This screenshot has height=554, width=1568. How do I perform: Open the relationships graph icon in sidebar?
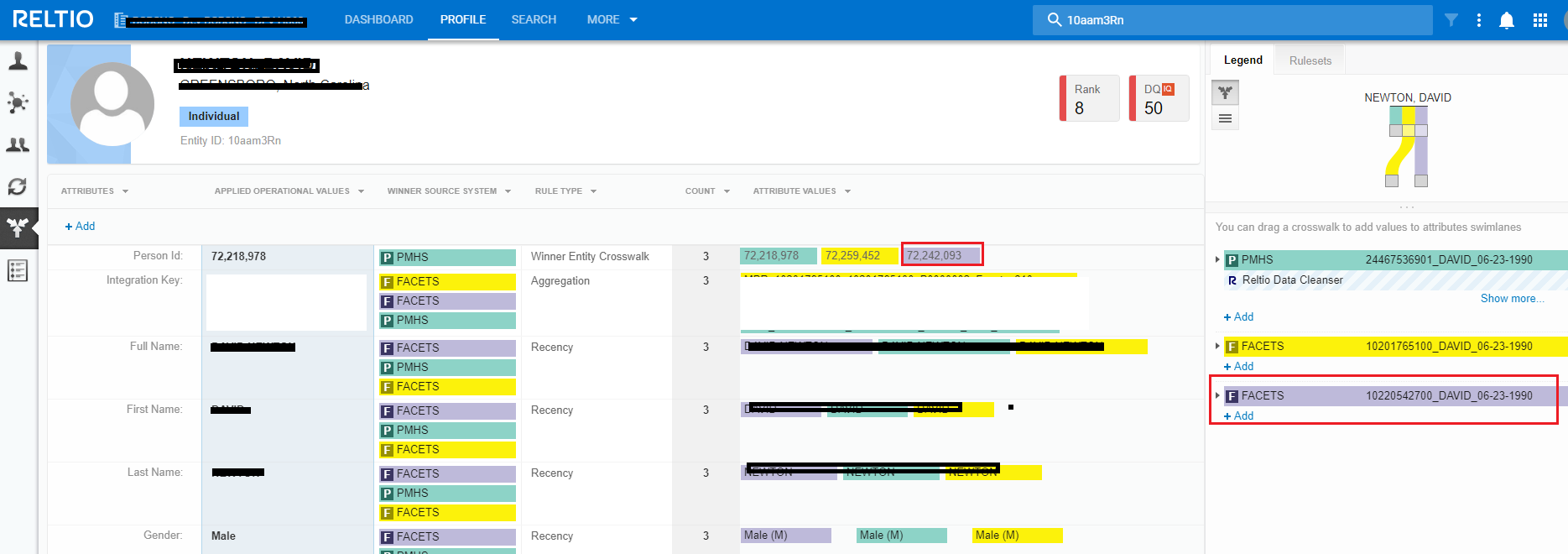(18, 103)
